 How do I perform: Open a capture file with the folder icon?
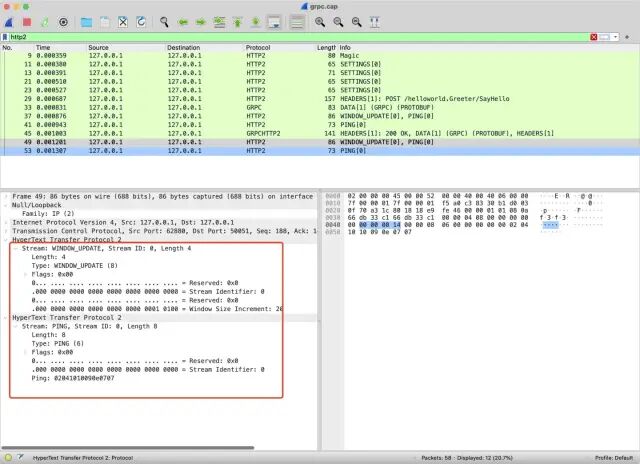point(86,22)
